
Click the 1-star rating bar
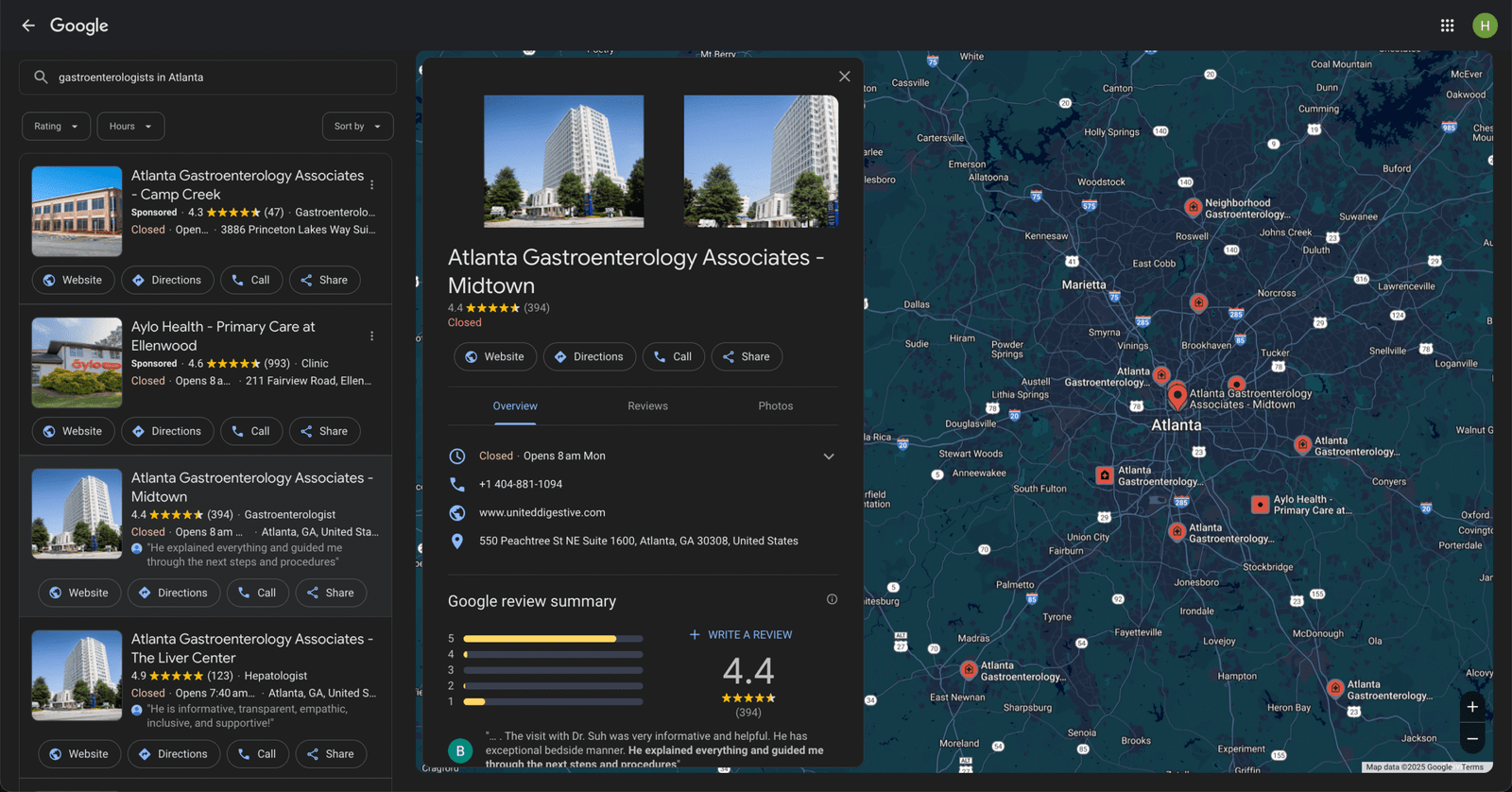point(553,701)
